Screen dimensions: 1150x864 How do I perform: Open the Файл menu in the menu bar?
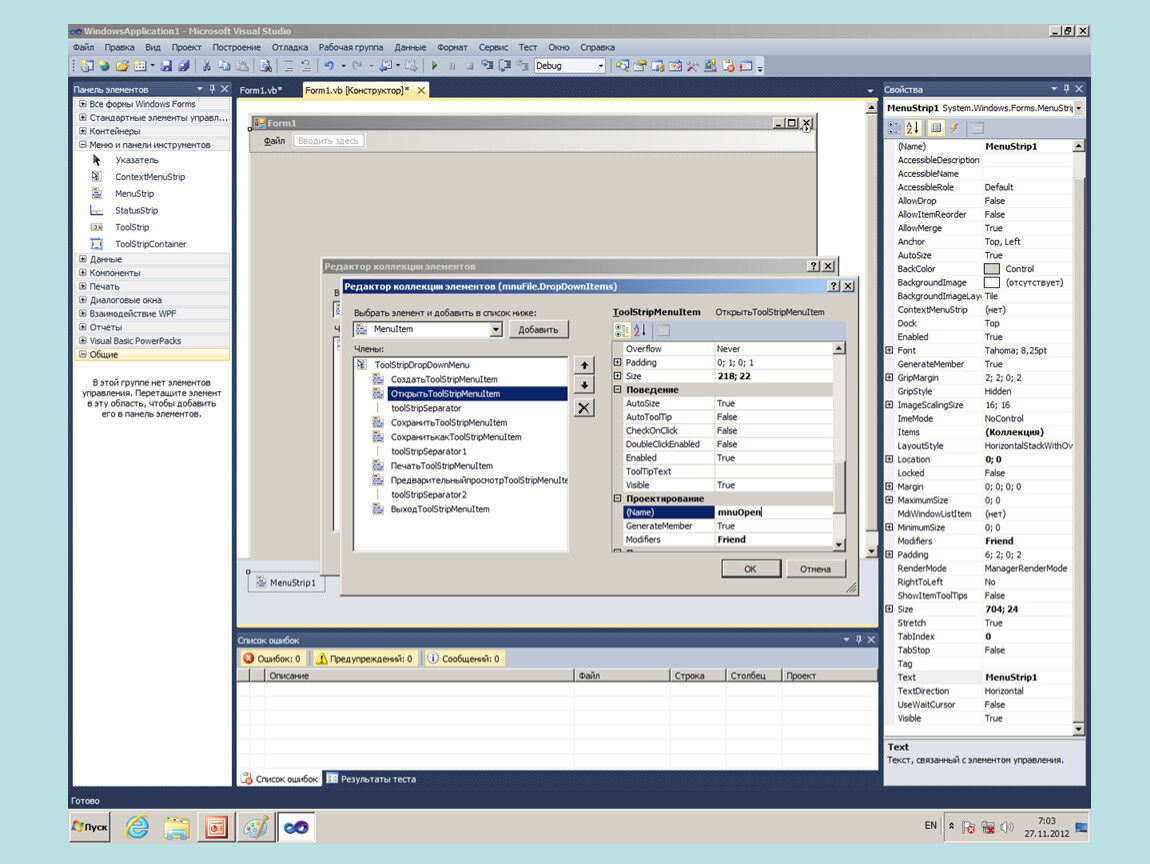tap(84, 47)
